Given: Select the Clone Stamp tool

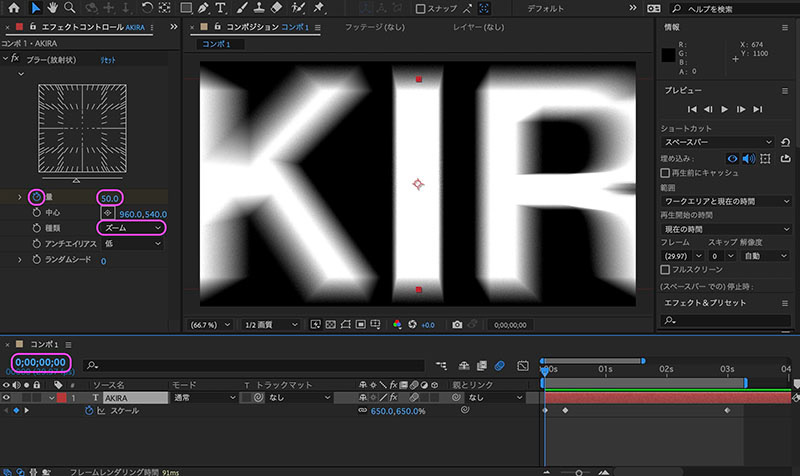Looking at the screenshot, I should click(x=259, y=8).
